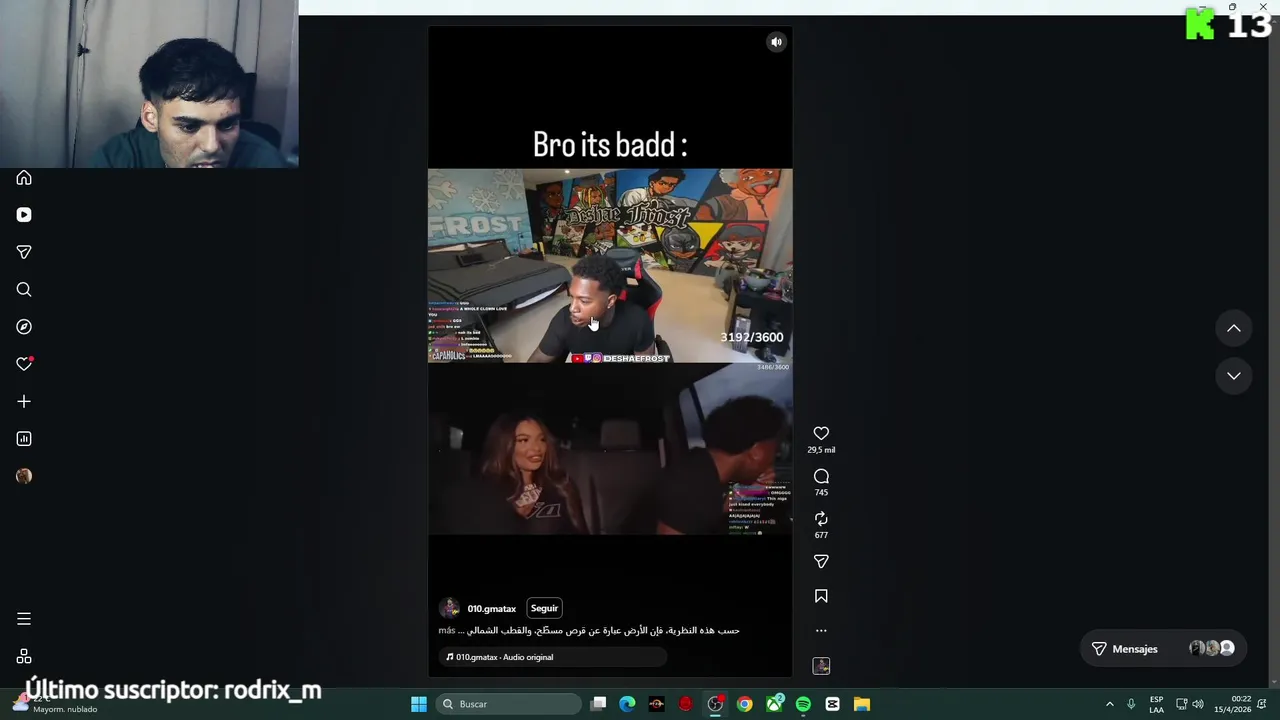Create a new post with plus icon
The height and width of the screenshot is (720, 1280).
(x=24, y=401)
